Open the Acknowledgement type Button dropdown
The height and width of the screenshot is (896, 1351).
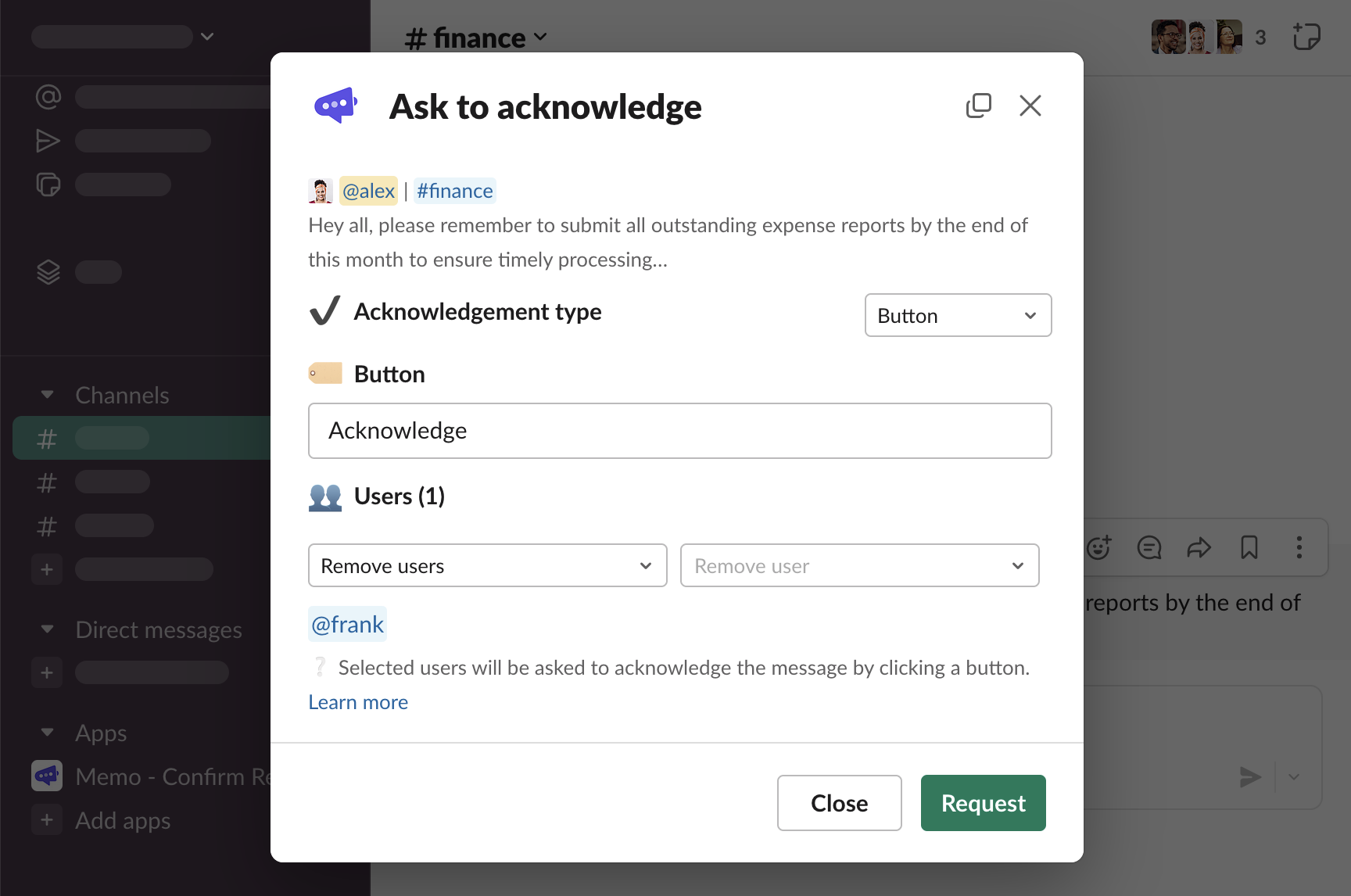pos(958,315)
